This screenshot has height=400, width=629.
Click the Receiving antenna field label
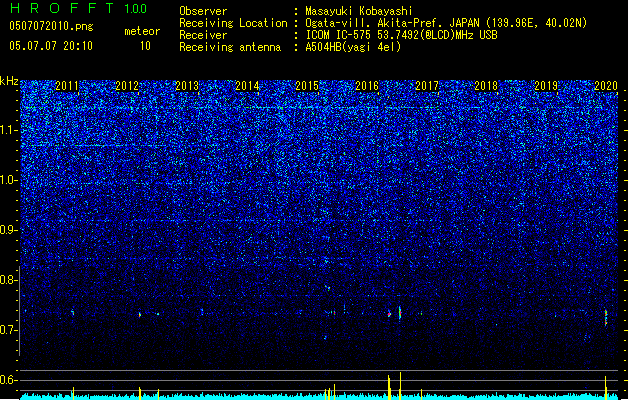230,47
